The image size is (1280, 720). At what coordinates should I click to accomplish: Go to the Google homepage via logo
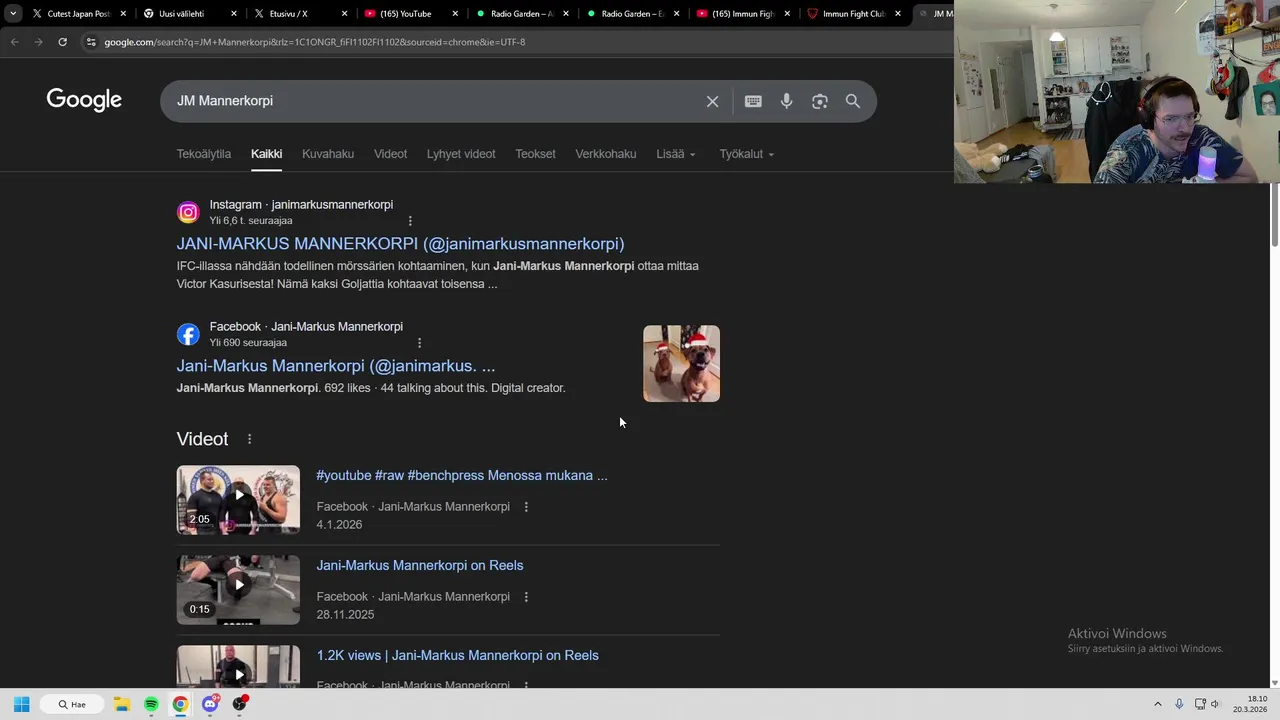pos(84,100)
